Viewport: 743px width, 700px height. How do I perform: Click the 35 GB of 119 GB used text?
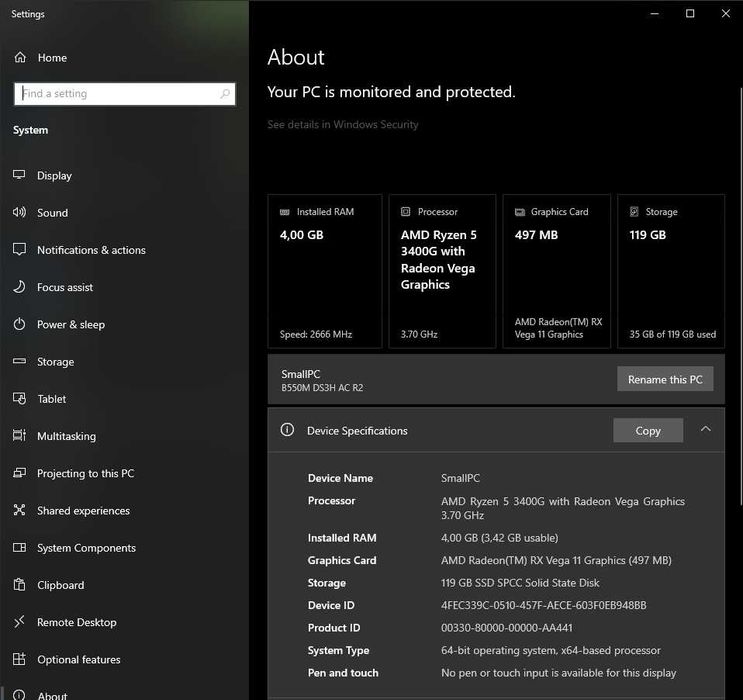click(x=672, y=334)
